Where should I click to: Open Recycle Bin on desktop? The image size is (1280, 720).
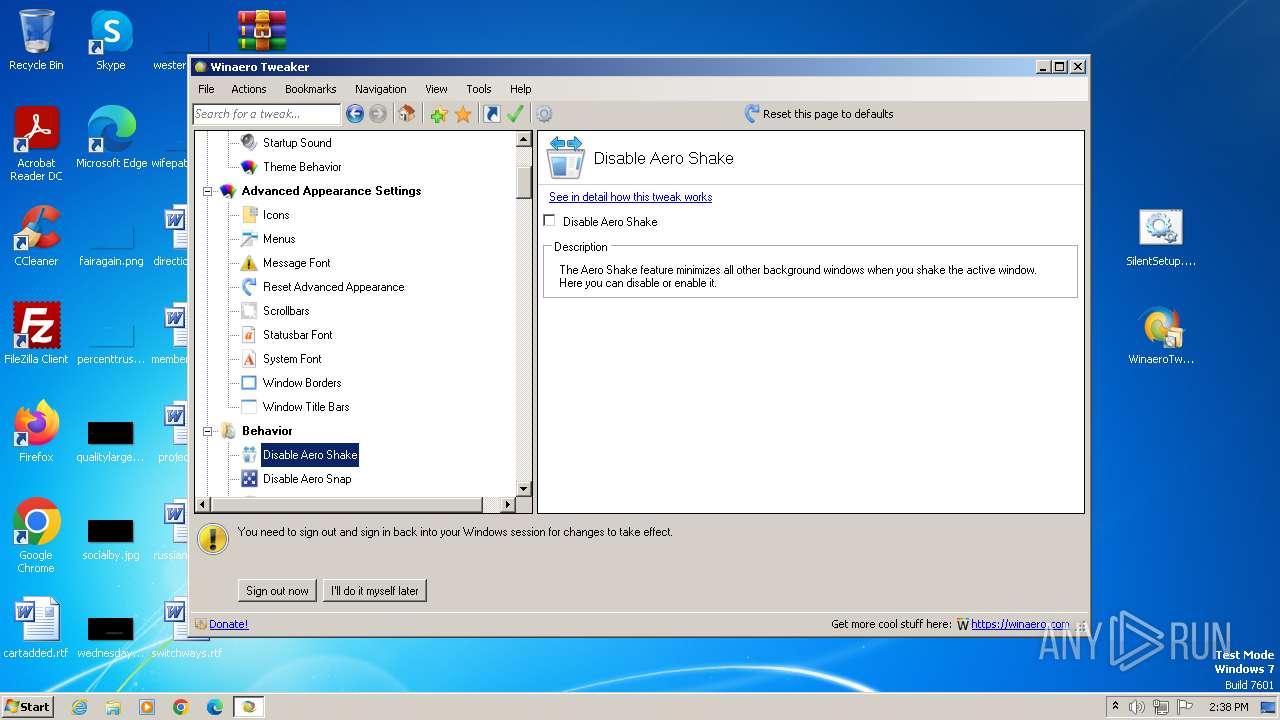pos(36,40)
